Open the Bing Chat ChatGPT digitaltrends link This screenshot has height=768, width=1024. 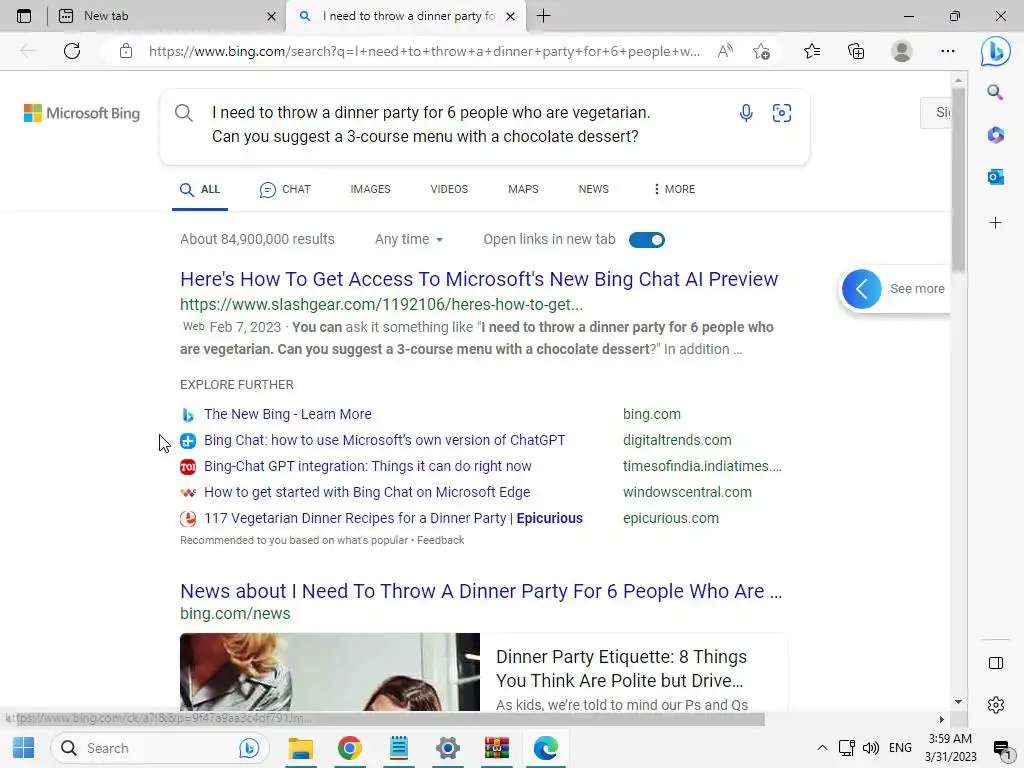(x=385, y=440)
